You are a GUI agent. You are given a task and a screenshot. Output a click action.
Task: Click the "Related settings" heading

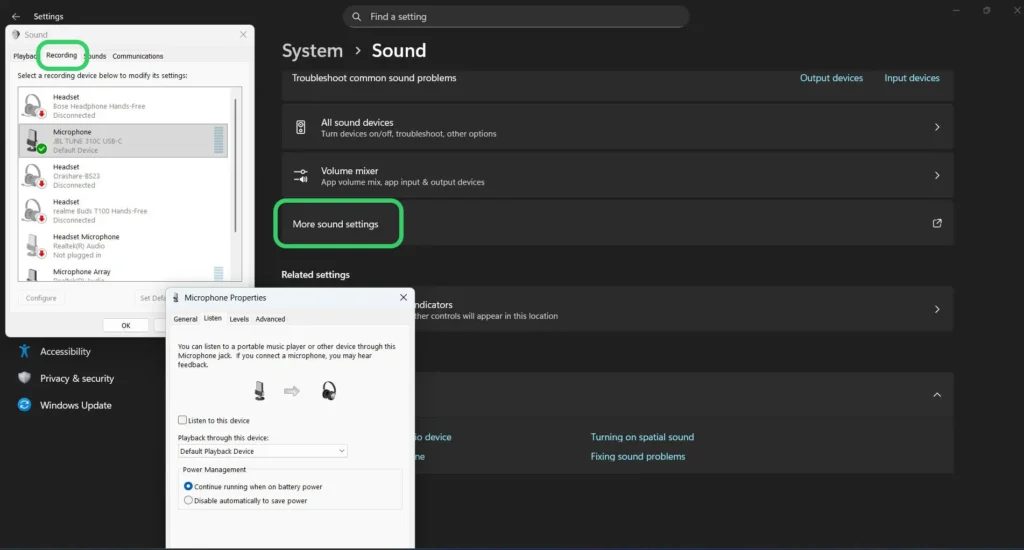[x=315, y=274]
